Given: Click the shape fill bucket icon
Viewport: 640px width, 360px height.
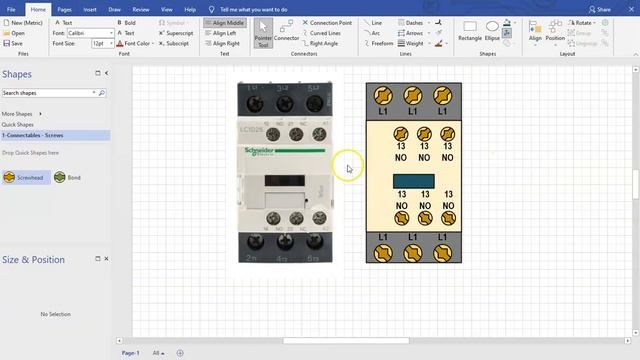Looking at the screenshot, I should coord(507,22).
